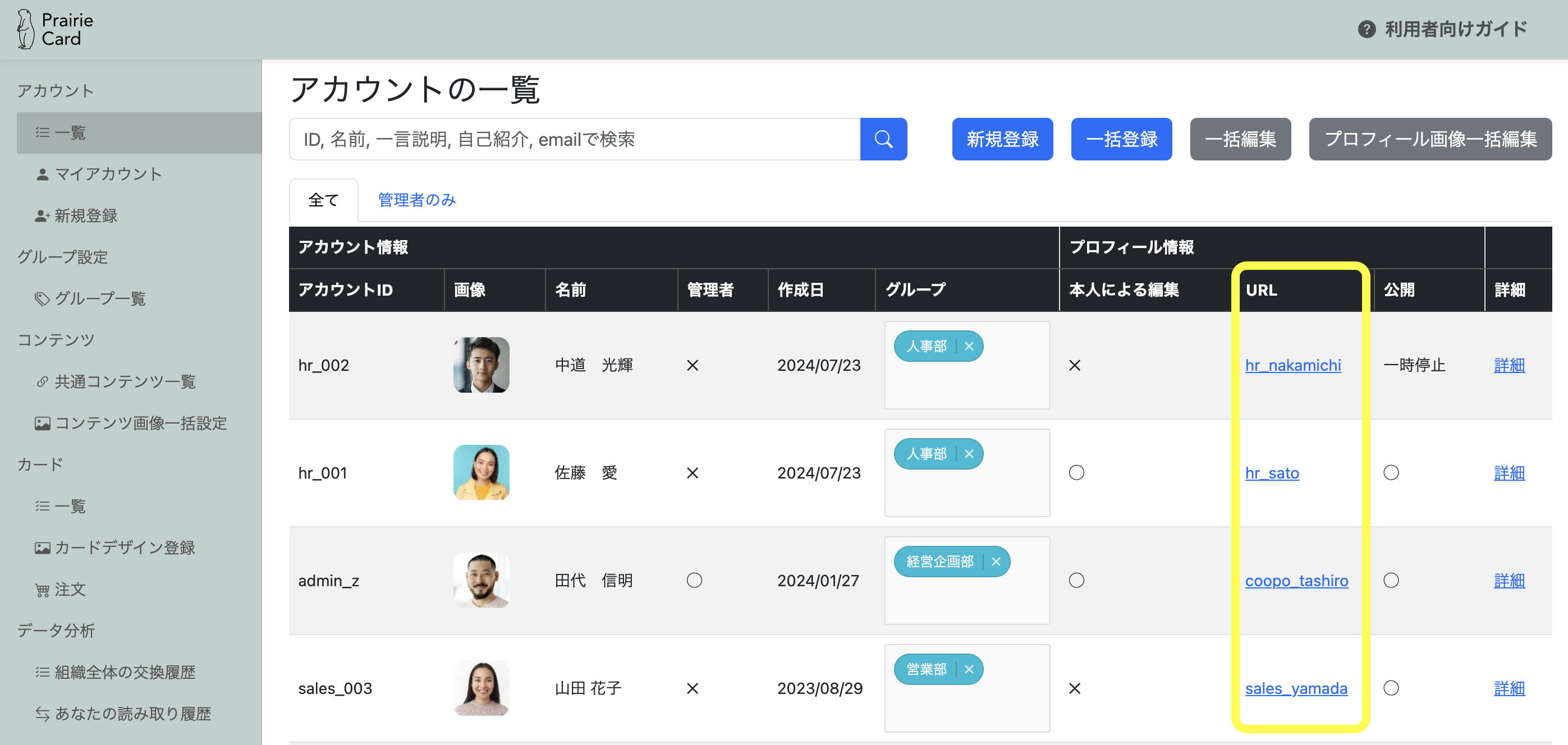Open hr_nakamichi URL link
Screen dimensions: 1568x745
pyautogui.click(x=1292, y=365)
